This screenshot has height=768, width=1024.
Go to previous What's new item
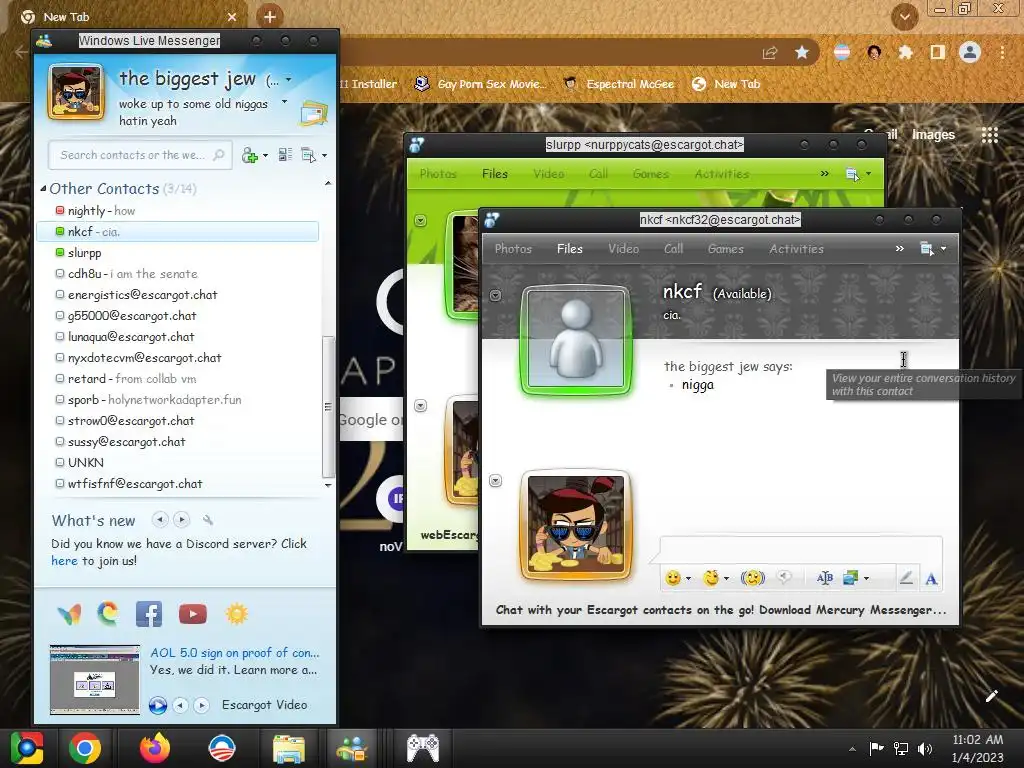click(x=159, y=520)
